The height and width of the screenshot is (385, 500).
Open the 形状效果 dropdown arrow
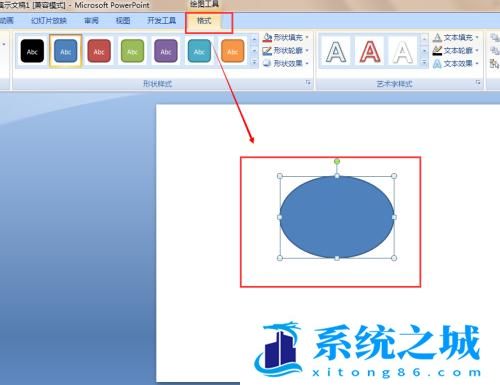307,63
